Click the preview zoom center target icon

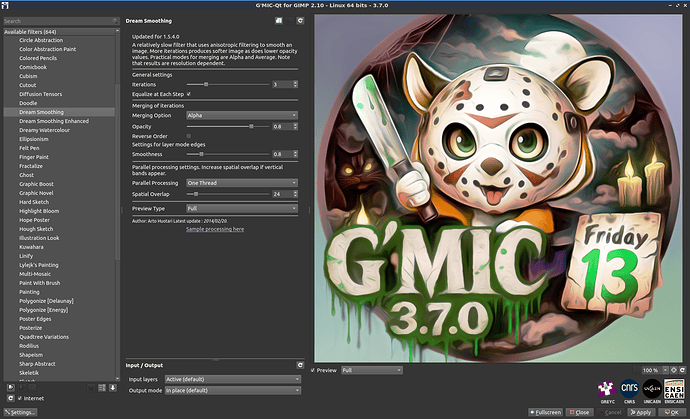click(674, 370)
